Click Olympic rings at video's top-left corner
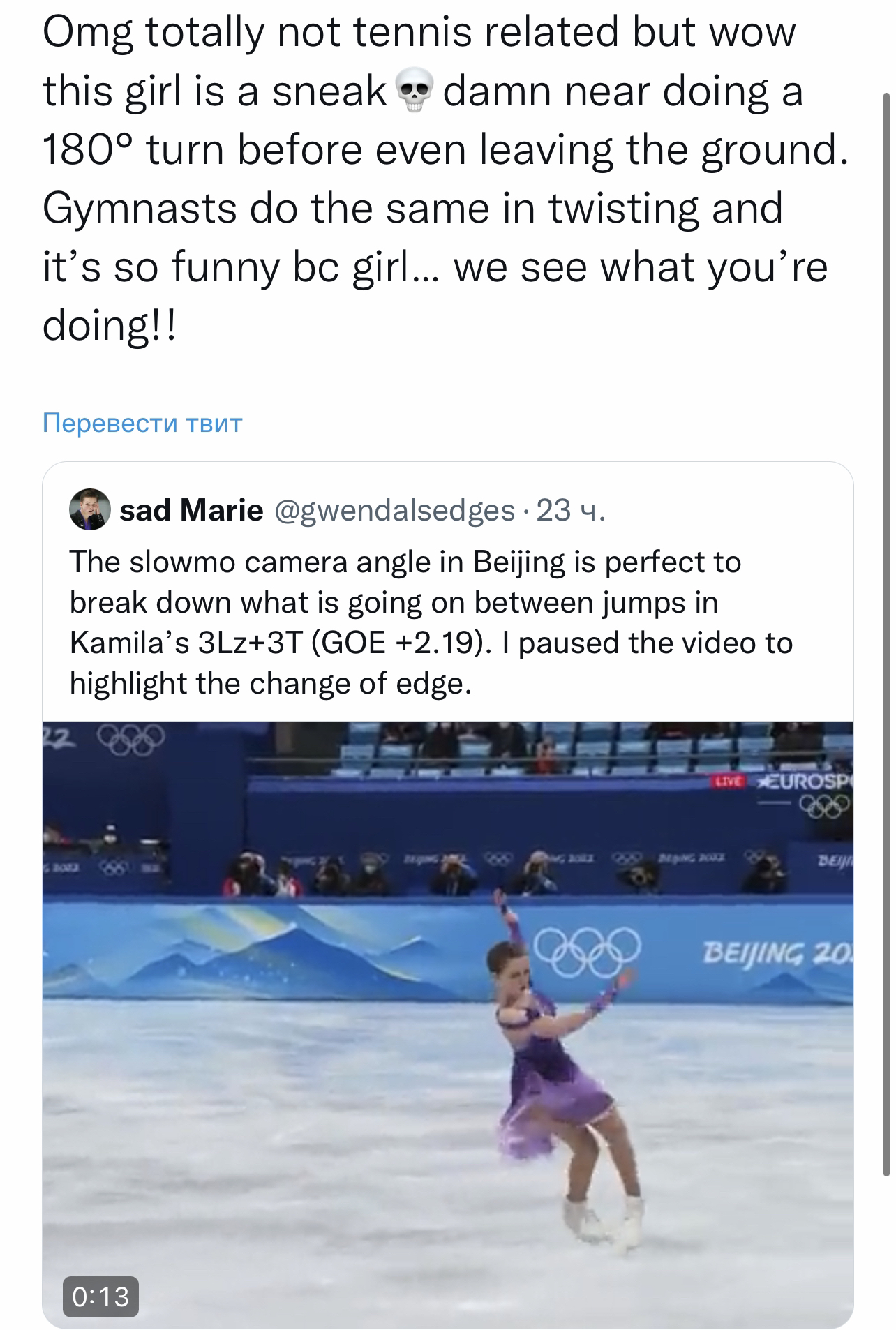The width and height of the screenshot is (896, 1330). 130,737
